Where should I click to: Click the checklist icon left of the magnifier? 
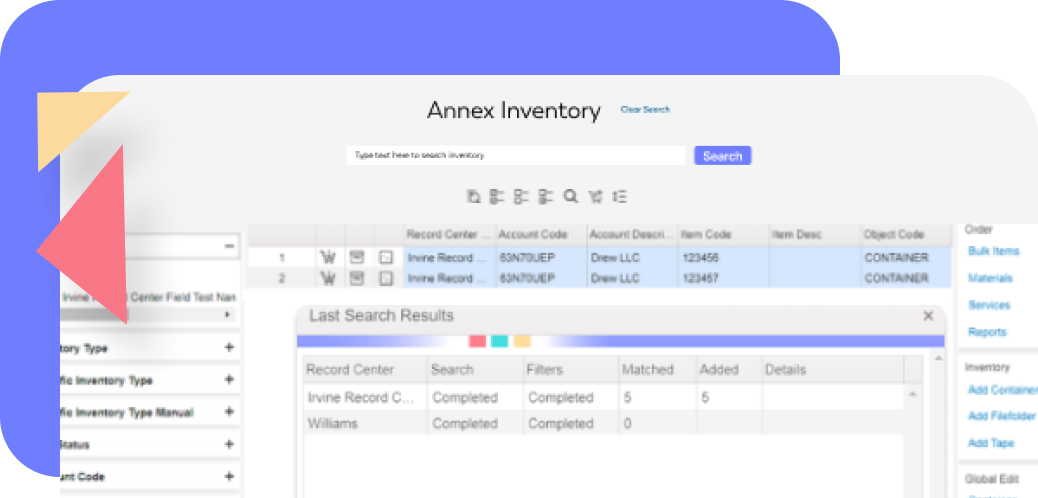(x=545, y=196)
